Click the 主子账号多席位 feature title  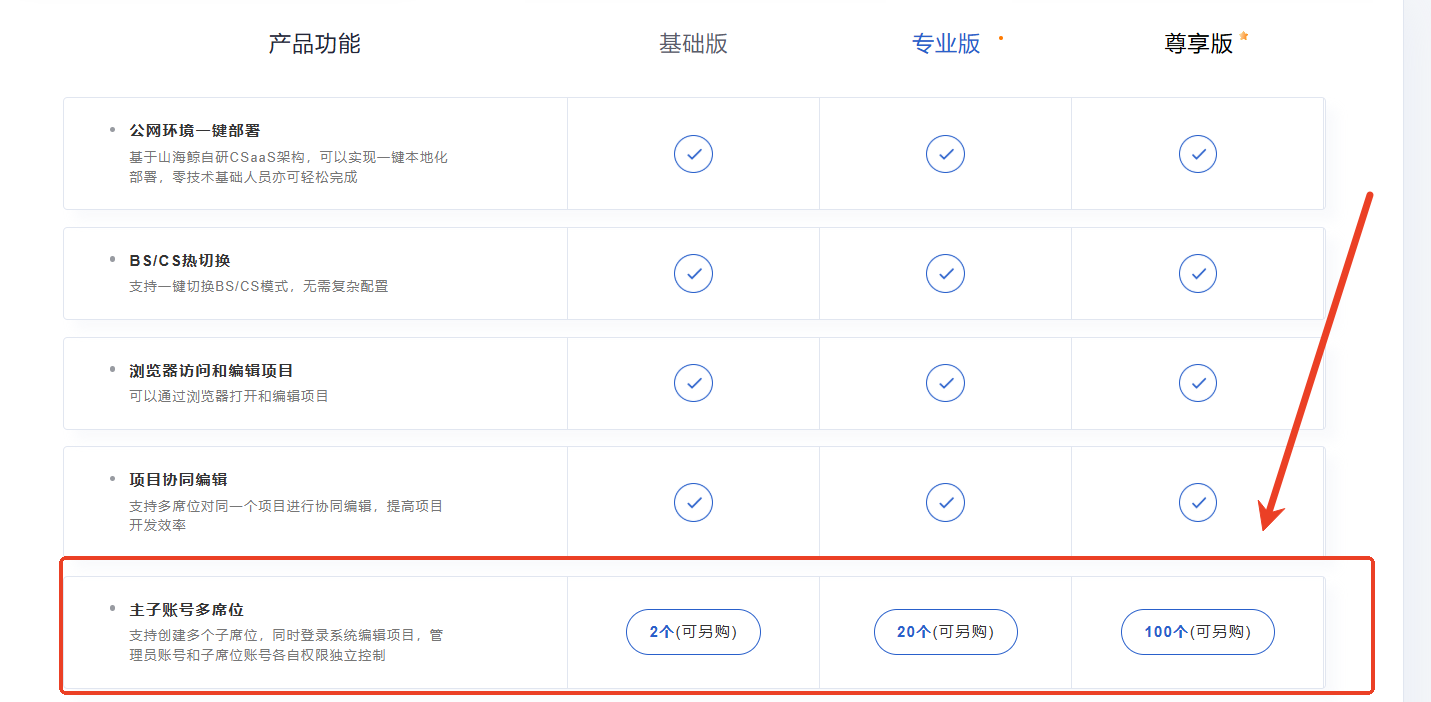187,609
